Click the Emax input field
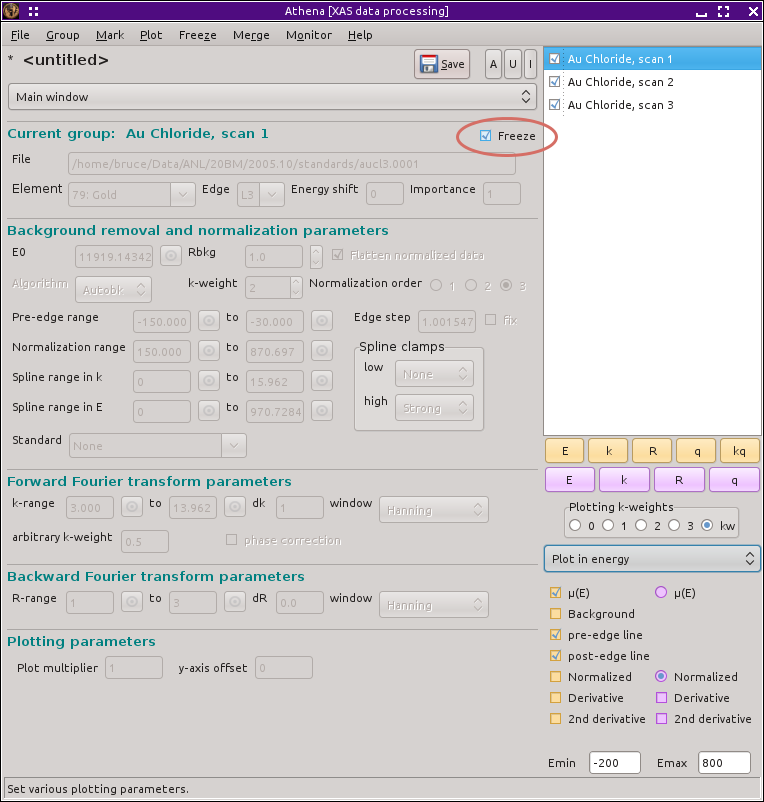Viewport: 764px width, 802px height. (724, 763)
